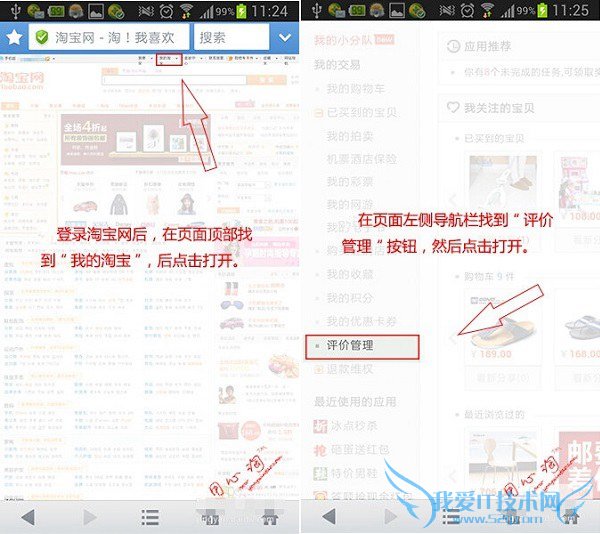
Task: Tap back arrow on left phone's bottom bar
Action: (x=28, y=518)
